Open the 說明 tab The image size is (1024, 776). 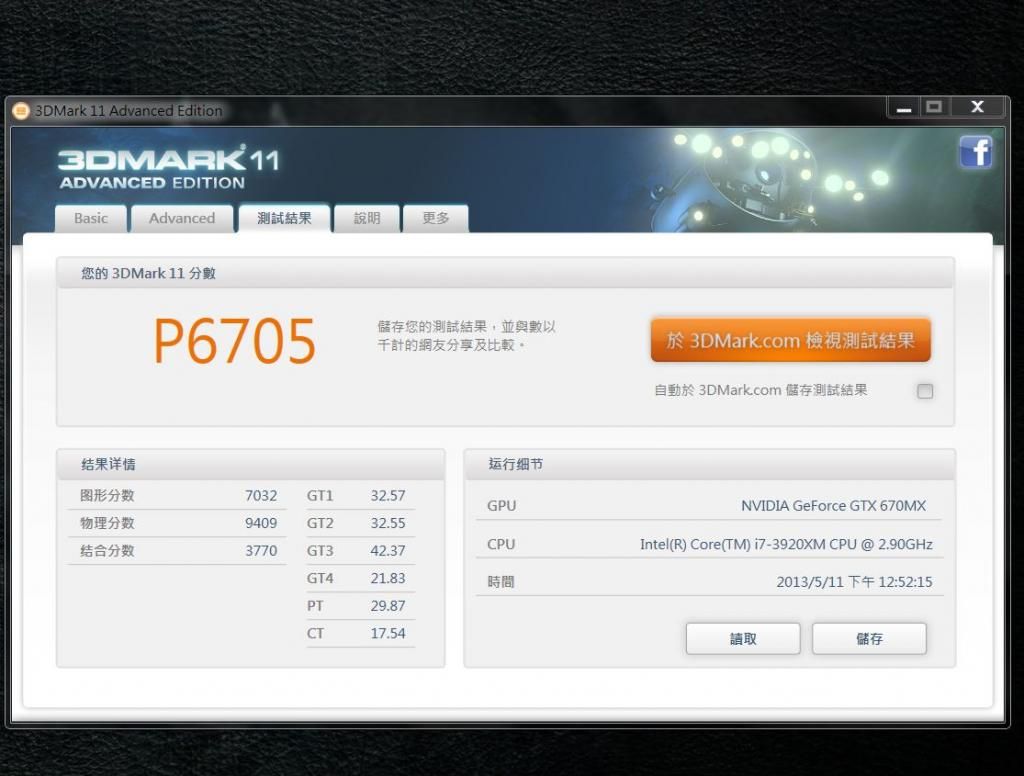367,218
